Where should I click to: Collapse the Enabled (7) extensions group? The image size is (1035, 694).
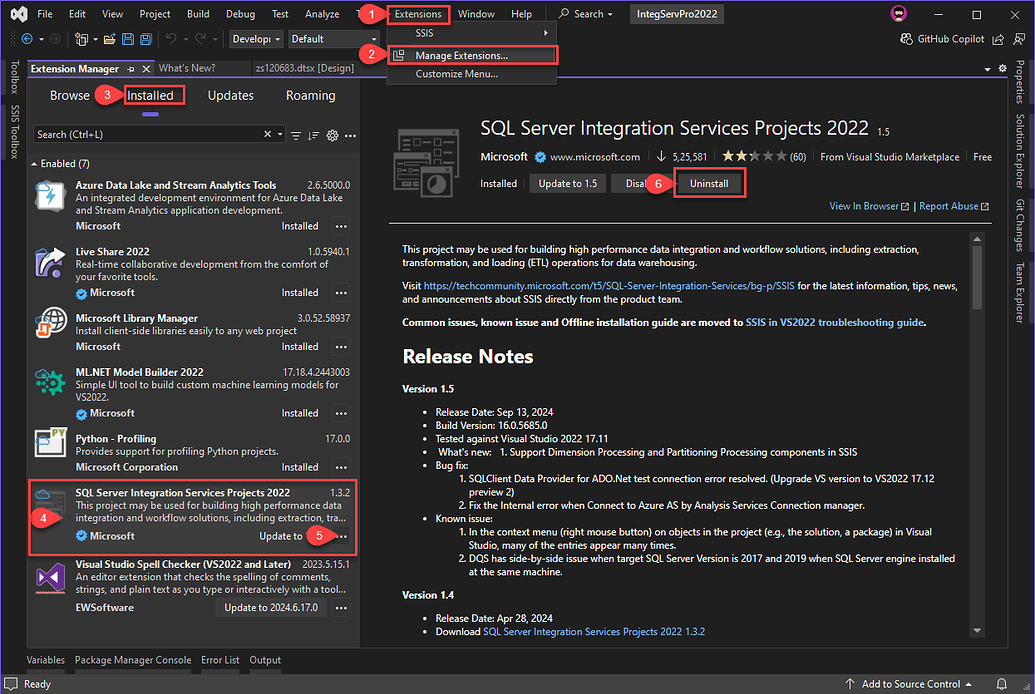[35, 162]
